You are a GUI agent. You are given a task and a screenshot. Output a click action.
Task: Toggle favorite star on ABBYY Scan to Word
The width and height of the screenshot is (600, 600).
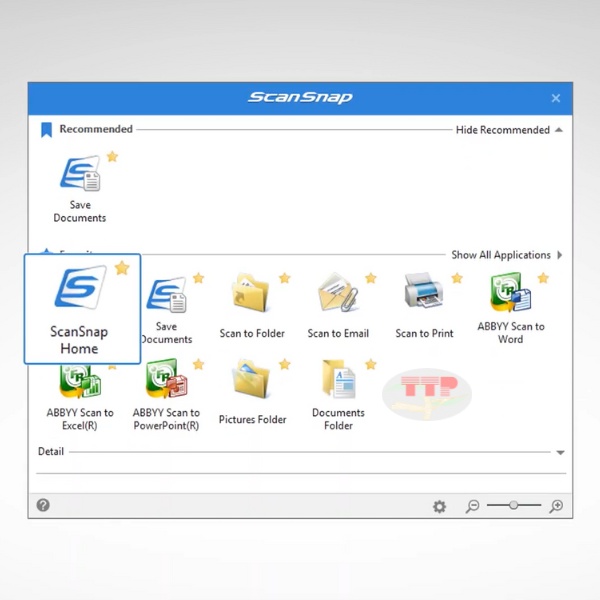point(543,278)
